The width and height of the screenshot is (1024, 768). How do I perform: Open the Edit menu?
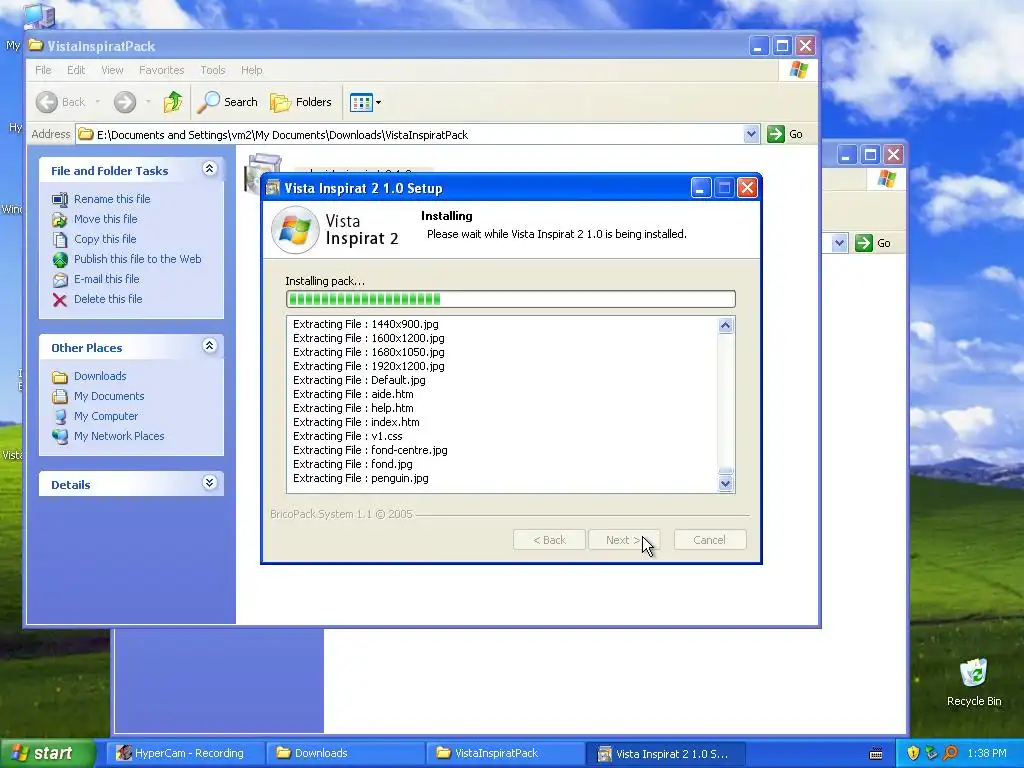[x=76, y=70]
